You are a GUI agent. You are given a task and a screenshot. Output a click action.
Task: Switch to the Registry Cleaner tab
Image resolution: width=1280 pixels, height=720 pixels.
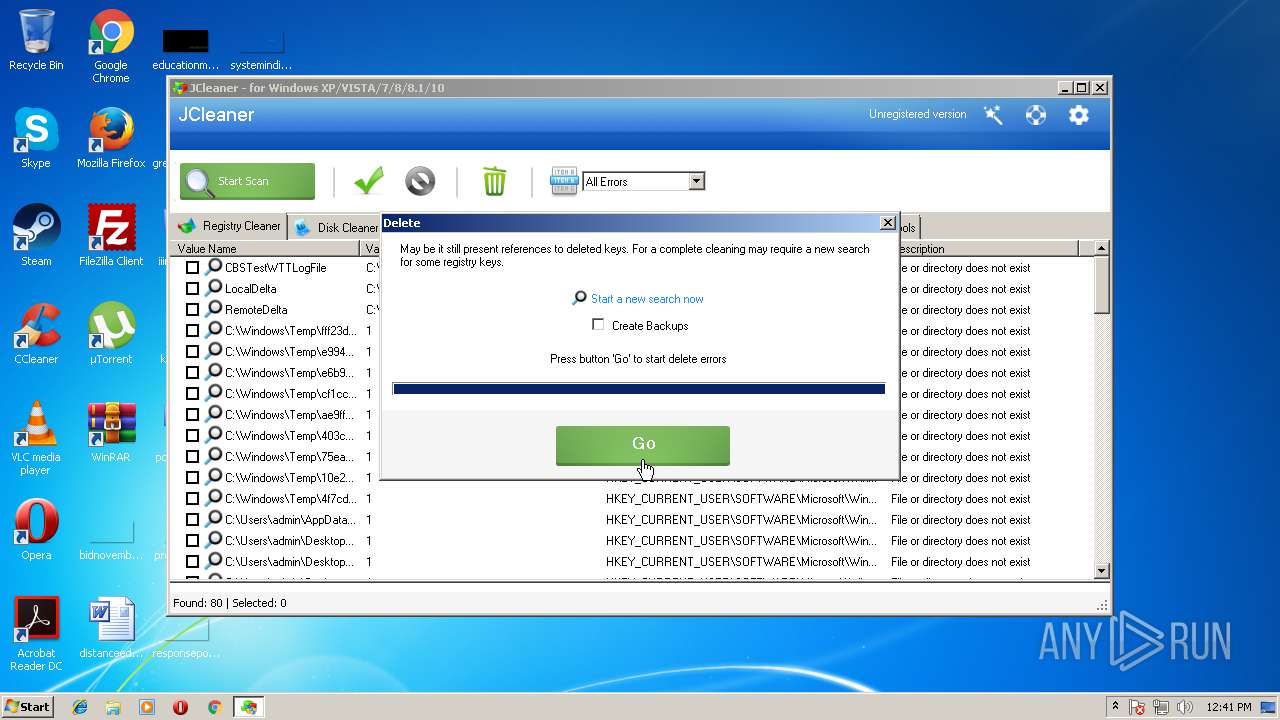point(229,226)
